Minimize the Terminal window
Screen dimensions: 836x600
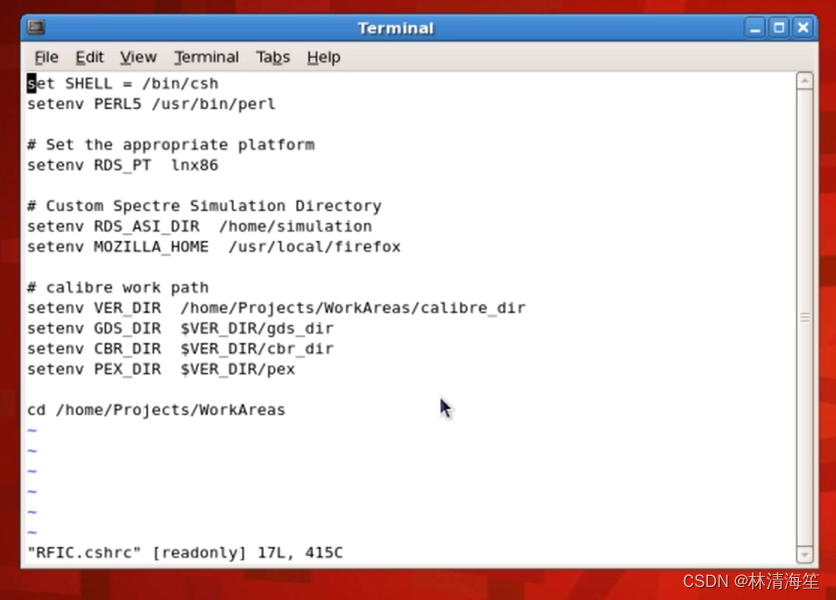(754, 28)
